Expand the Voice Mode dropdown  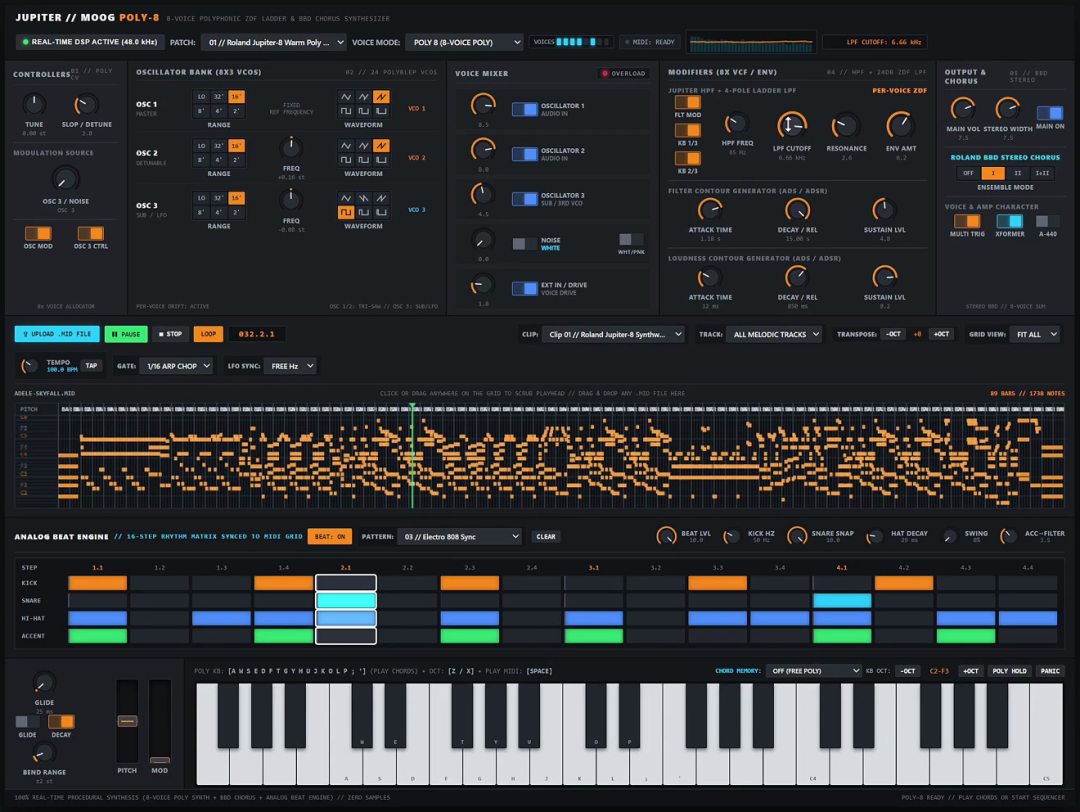[464, 43]
